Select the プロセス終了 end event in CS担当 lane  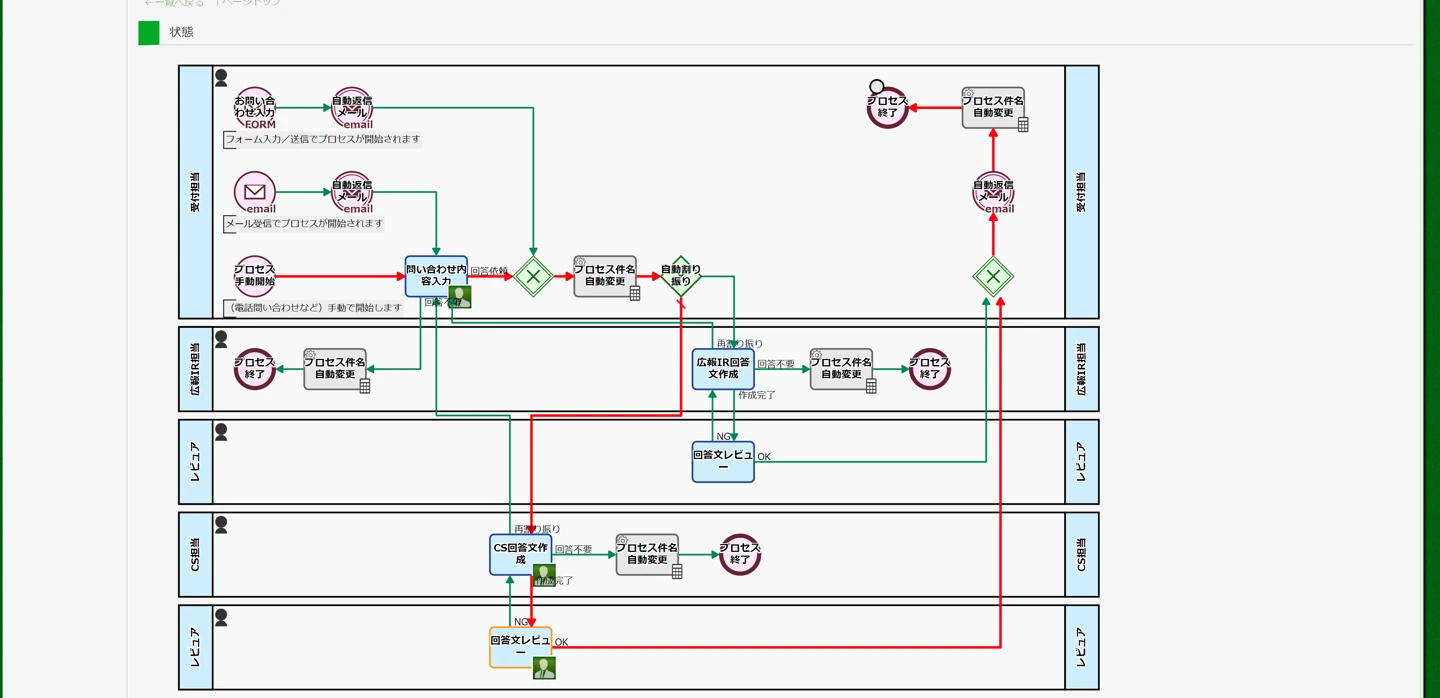tap(740, 554)
